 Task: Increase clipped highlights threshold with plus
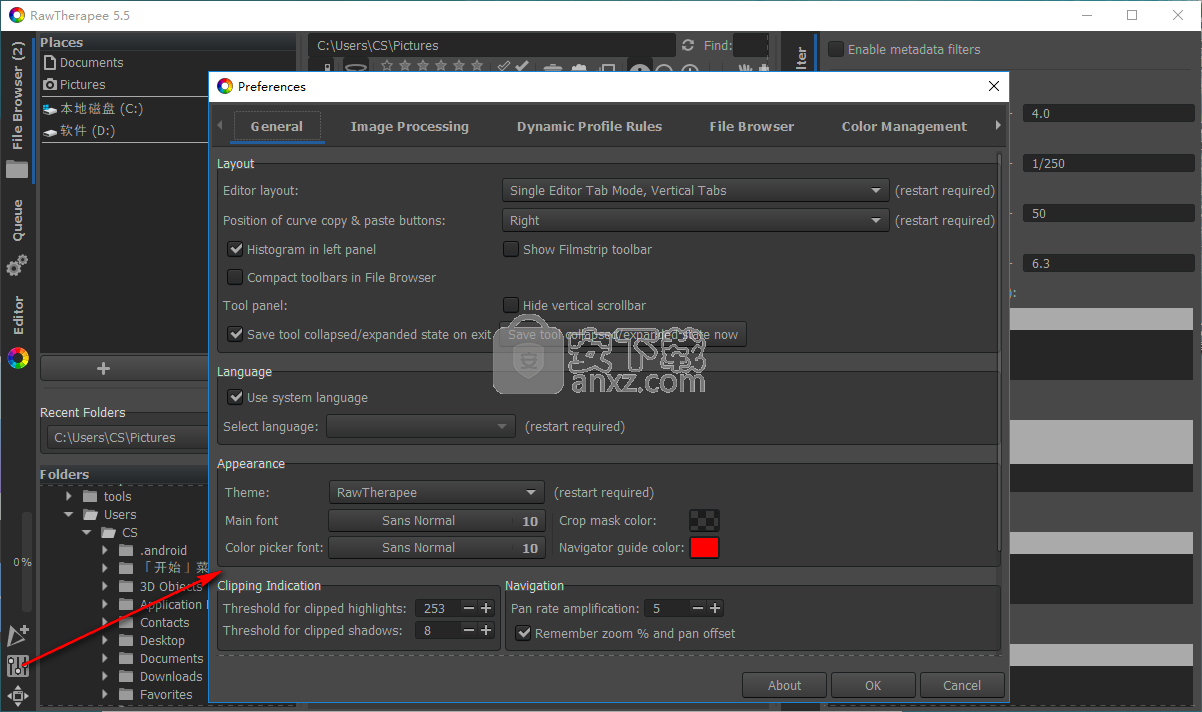(x=486, y=608)
